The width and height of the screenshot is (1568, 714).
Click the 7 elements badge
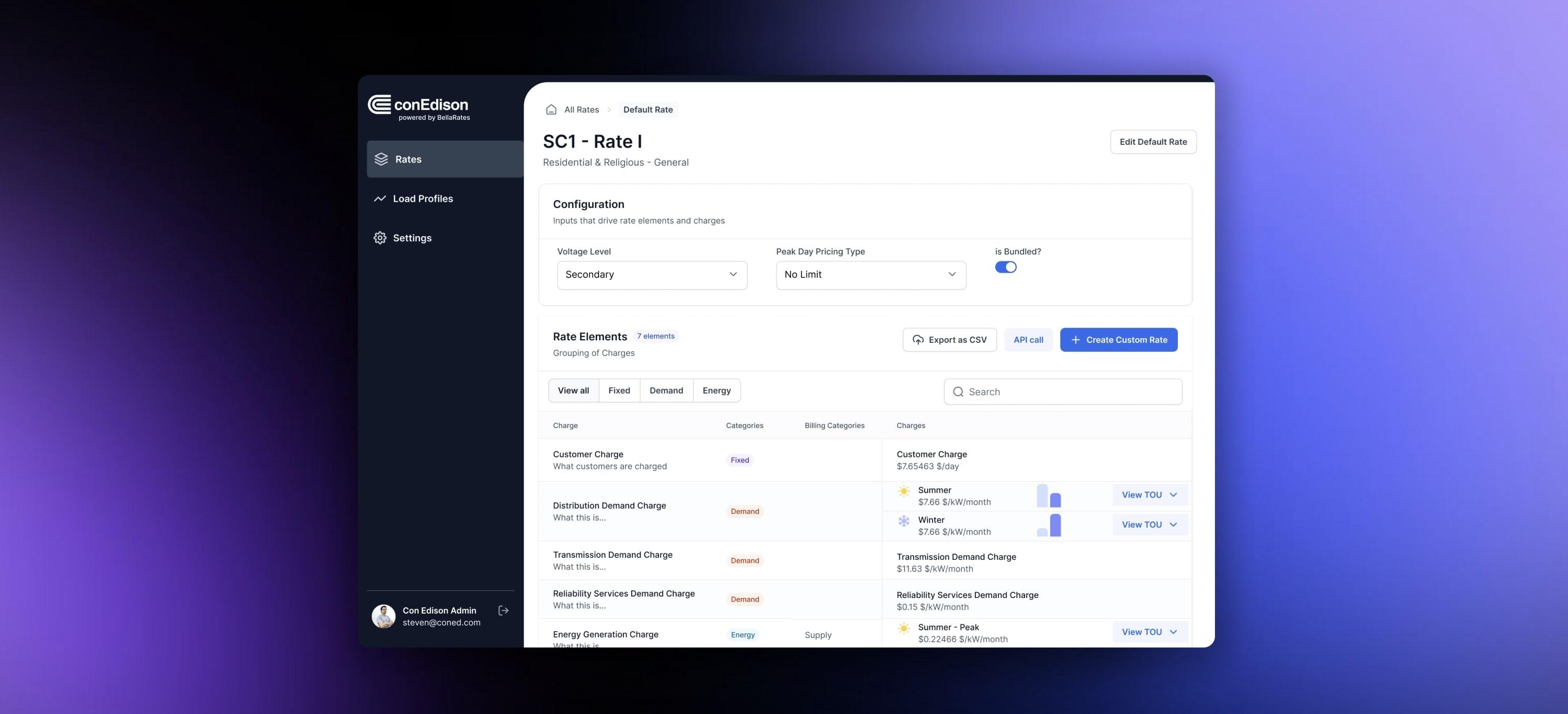coord(655,336)
